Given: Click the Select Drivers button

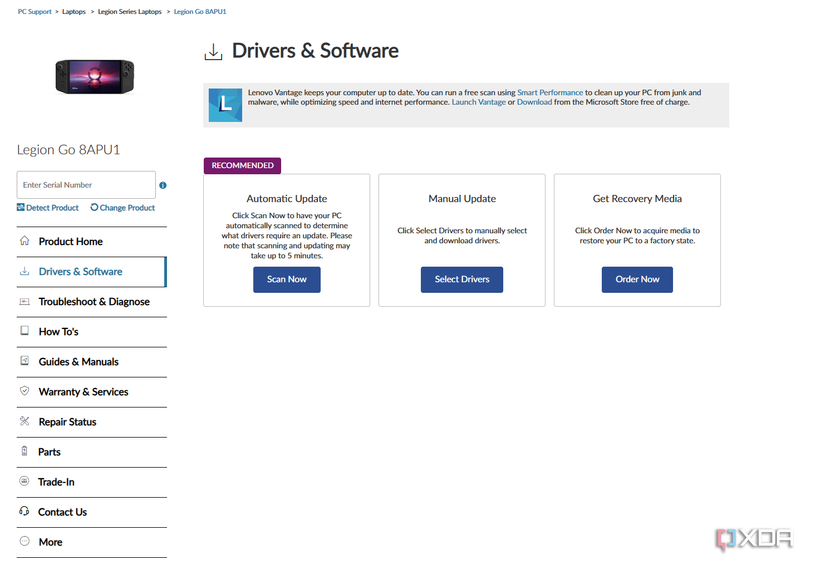Looking at the screenshot, I should point(462,279).
